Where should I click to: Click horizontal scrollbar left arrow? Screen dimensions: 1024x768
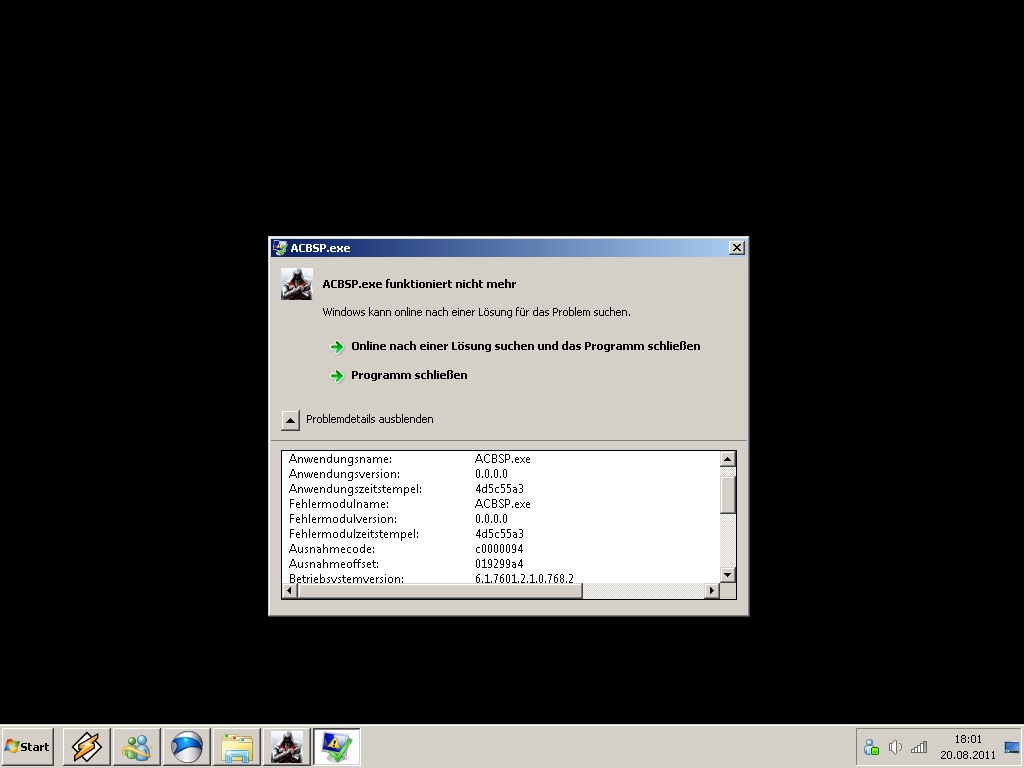290,590
